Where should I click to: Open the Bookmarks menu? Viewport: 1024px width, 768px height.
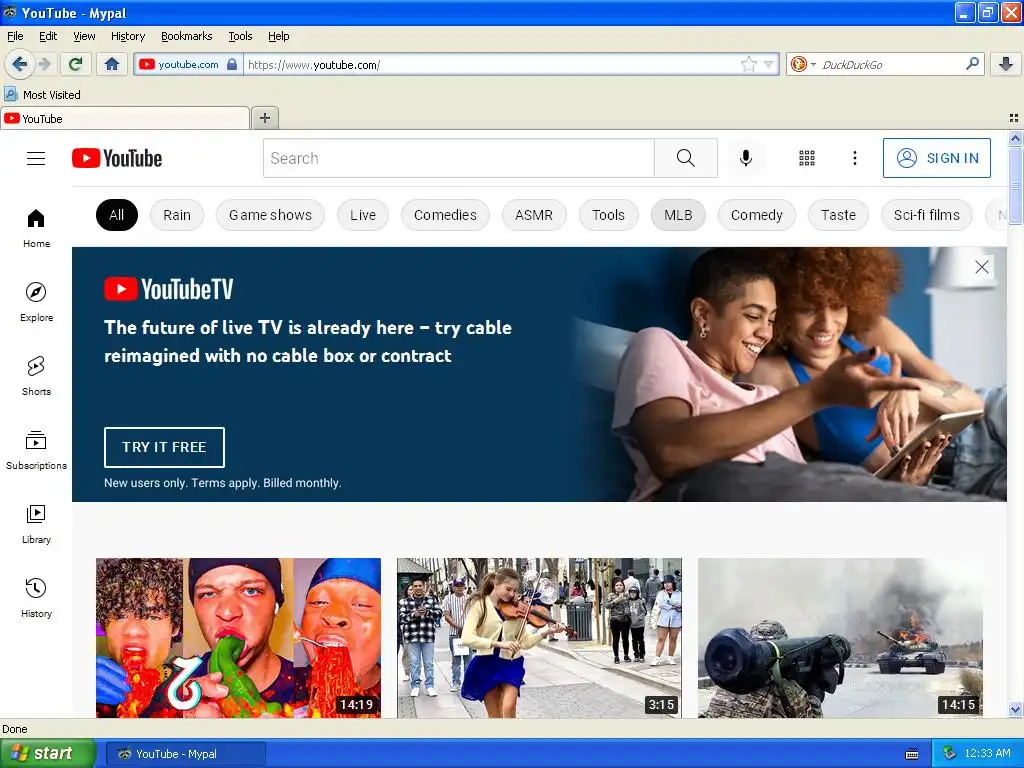[187, 36]
